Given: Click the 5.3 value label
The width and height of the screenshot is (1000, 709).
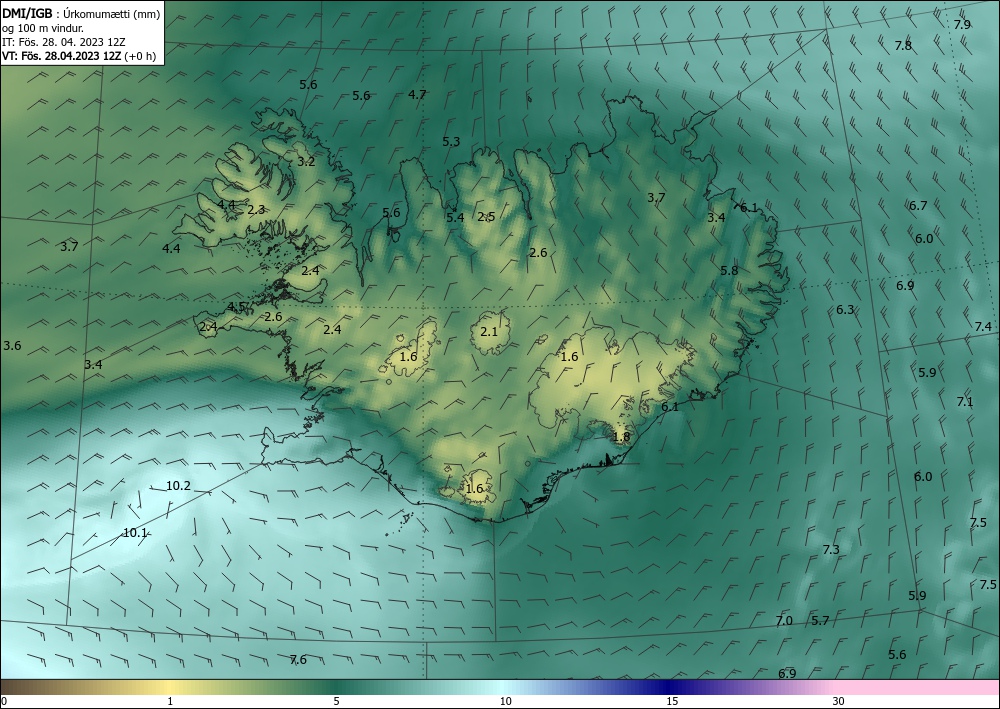Looking at the screenshot, I should 451,142.
